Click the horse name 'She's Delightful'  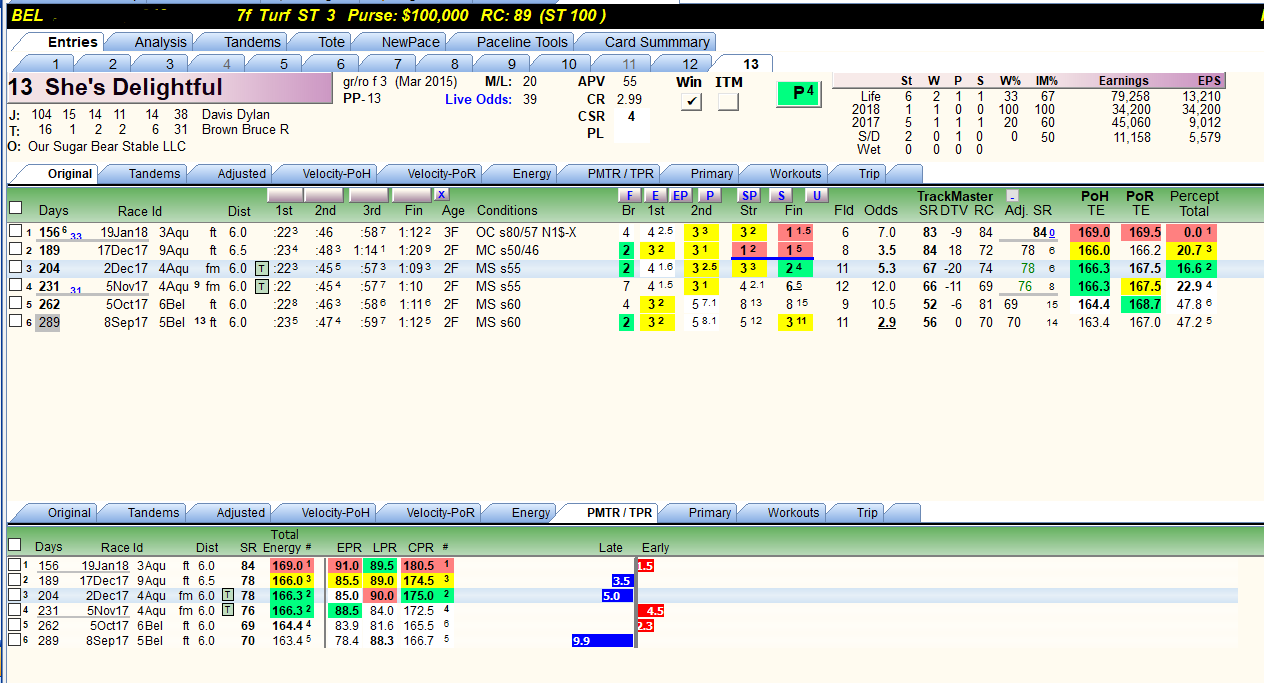click(x=134, y=87)
